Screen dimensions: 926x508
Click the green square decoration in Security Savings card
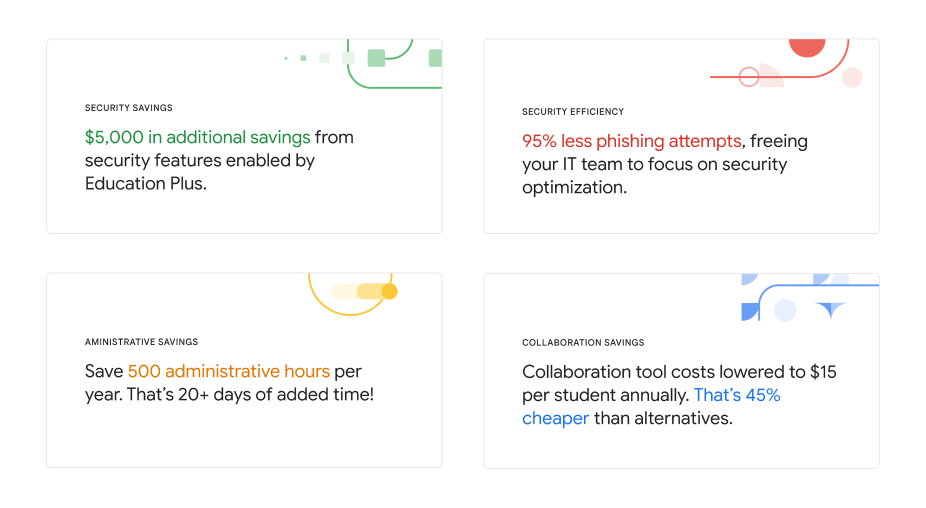click(x=376, y=58)
